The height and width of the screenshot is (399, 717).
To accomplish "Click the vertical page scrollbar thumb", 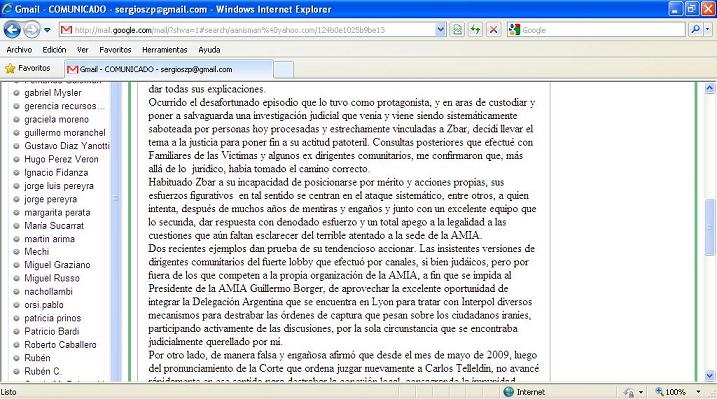I will pyautogui.click(x=710, y=227).
